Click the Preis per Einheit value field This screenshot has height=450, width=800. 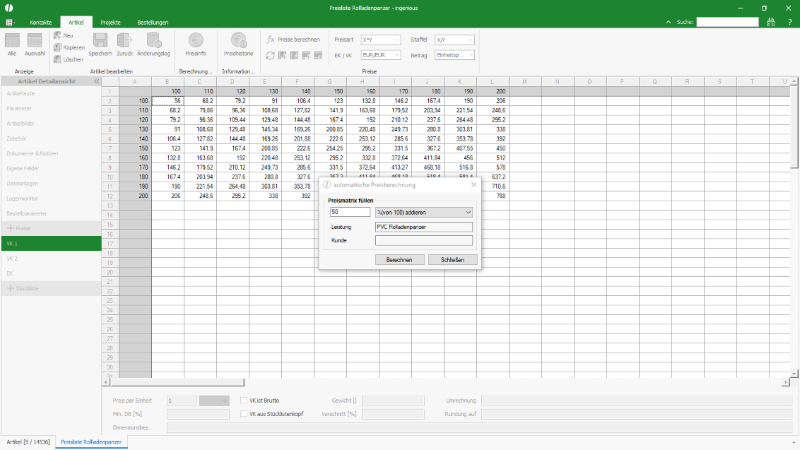(x=182, y=401)
